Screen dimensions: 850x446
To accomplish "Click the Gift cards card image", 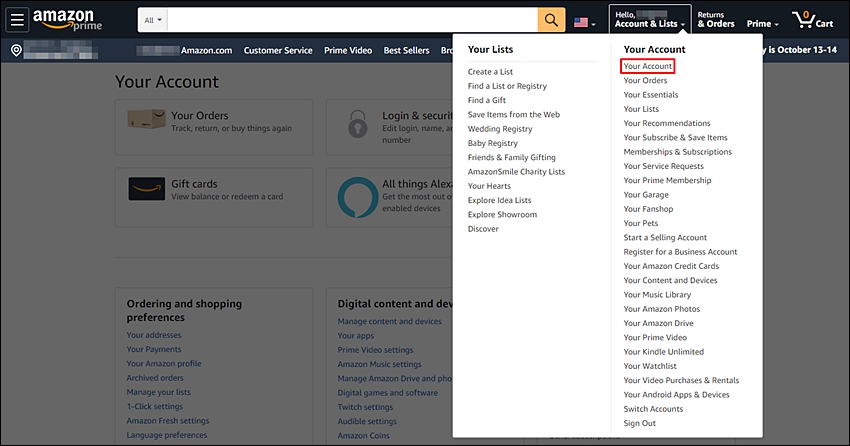I will click(x=147, y=189).
